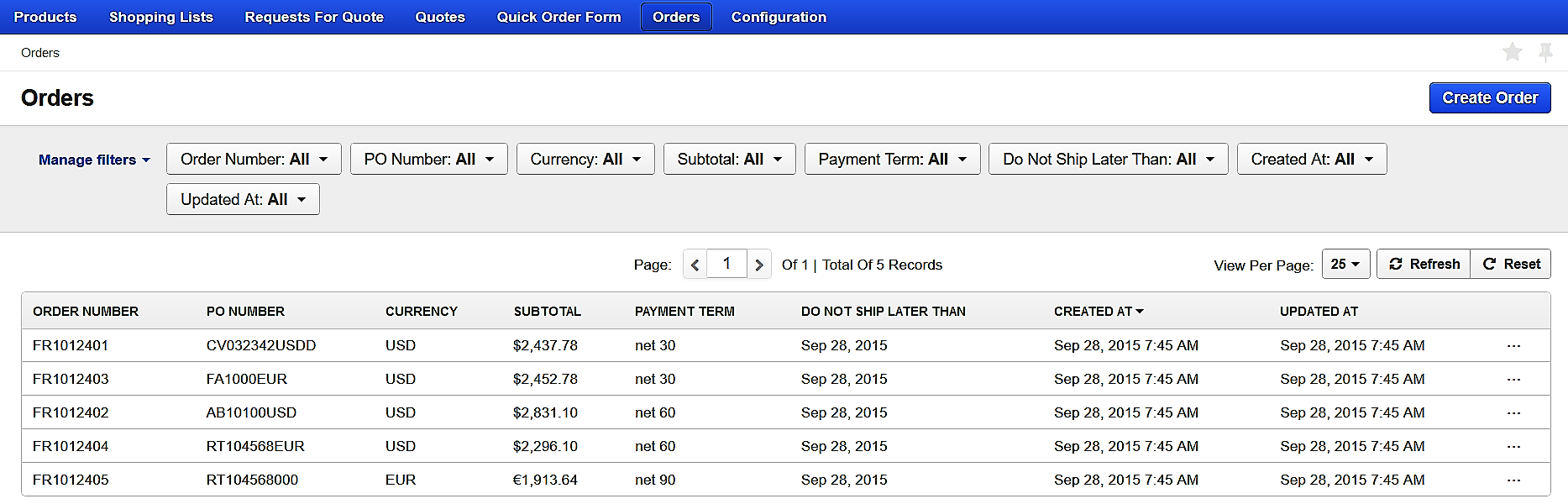Image resolution: width=1568 pixels, height=504 pixels.
Task: Click the subtotal €1,913.64
Action: (x=546, y=480)
